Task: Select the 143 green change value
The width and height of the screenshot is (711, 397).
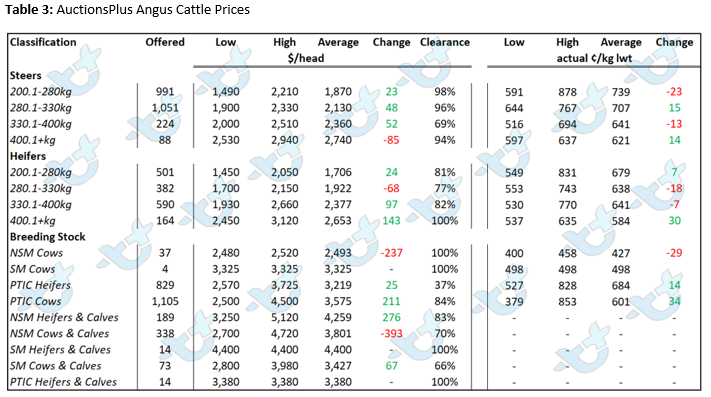Action: [x=391, y=221]
